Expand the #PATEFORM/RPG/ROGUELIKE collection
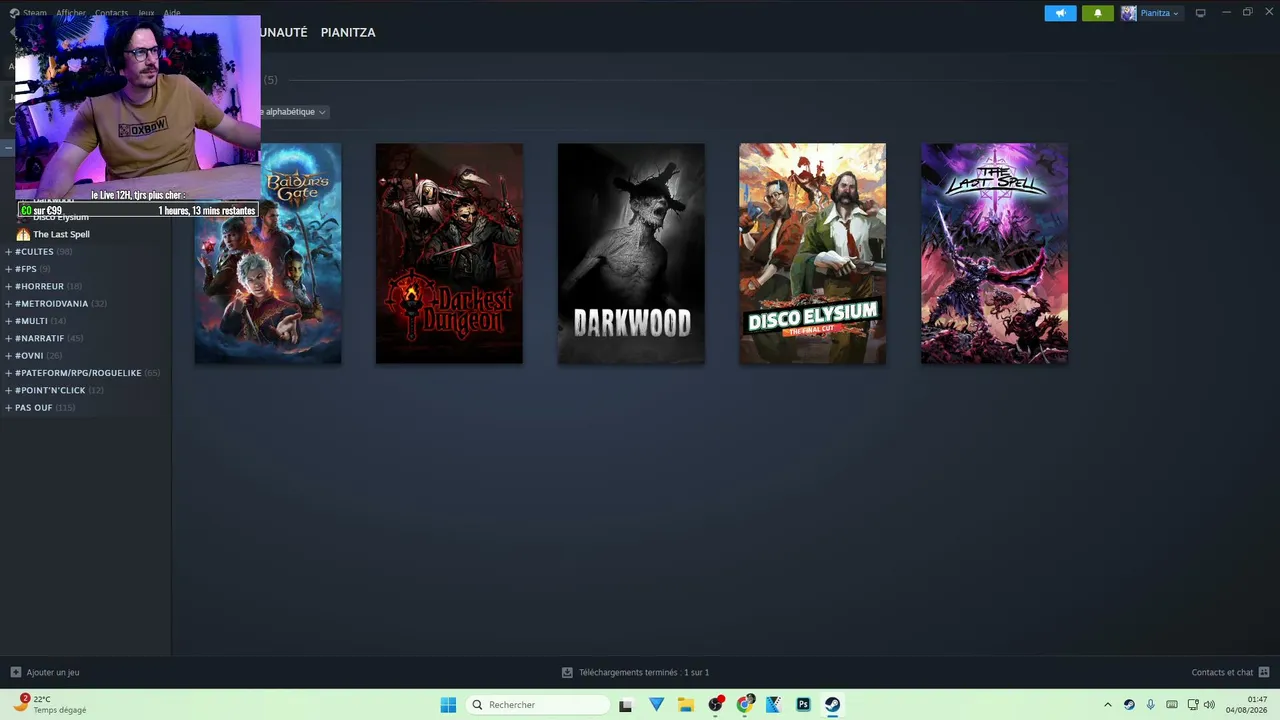Image resolution: width=1280 pixels, height=720 pixels. (x=8, y=373)
